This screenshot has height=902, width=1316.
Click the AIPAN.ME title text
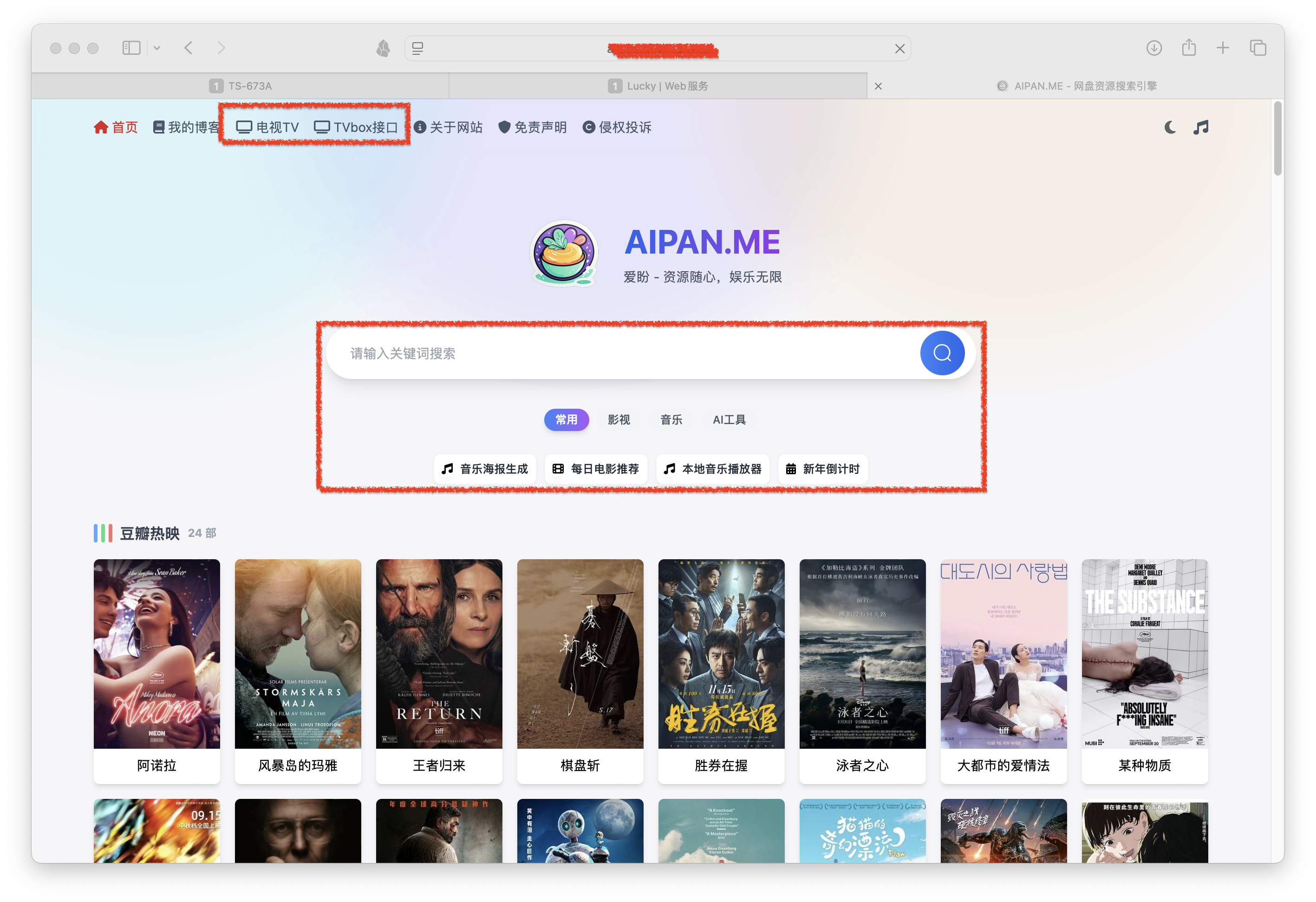tap(702, 242)
